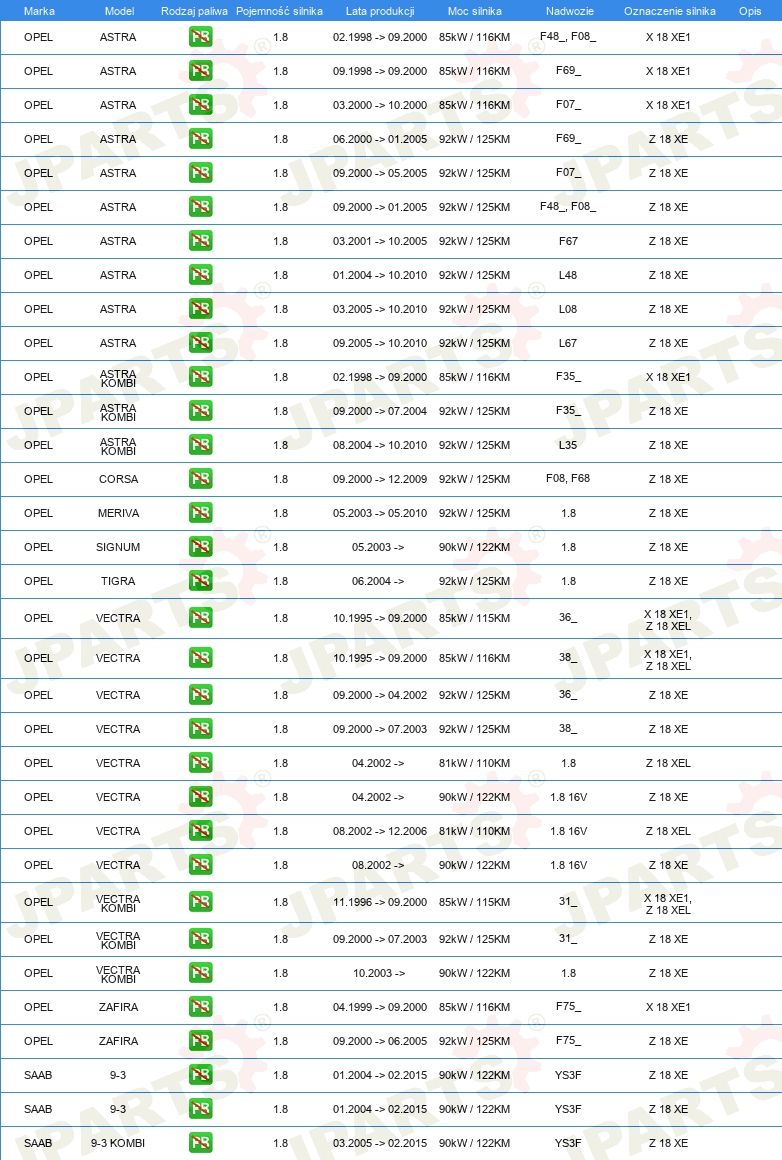Click petrol icon in Astra 09.1998 F69_ row
The image size is (782, 1160).
click(x=200, y=71)
